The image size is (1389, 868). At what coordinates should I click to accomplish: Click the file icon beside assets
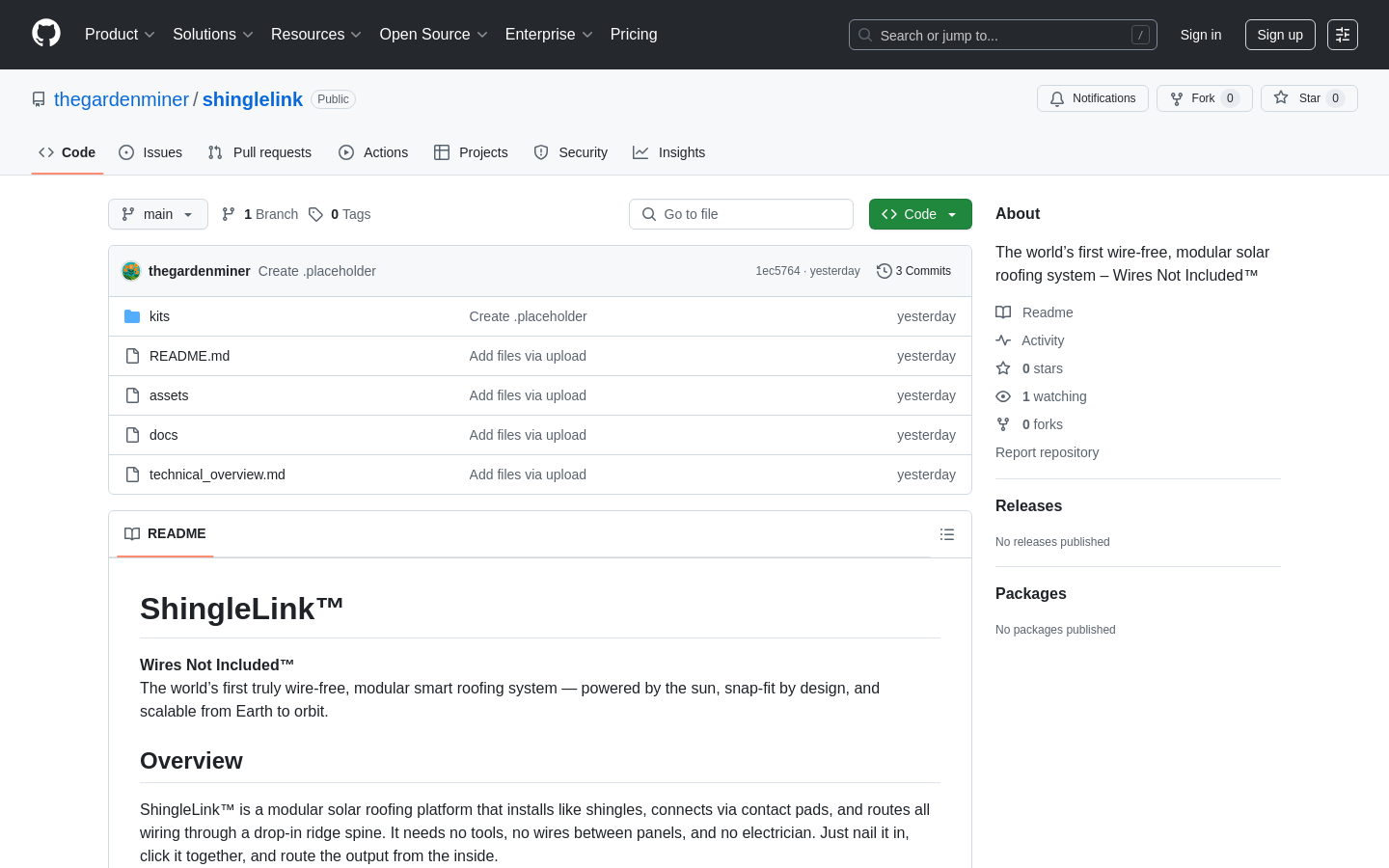tap(132, 395)
